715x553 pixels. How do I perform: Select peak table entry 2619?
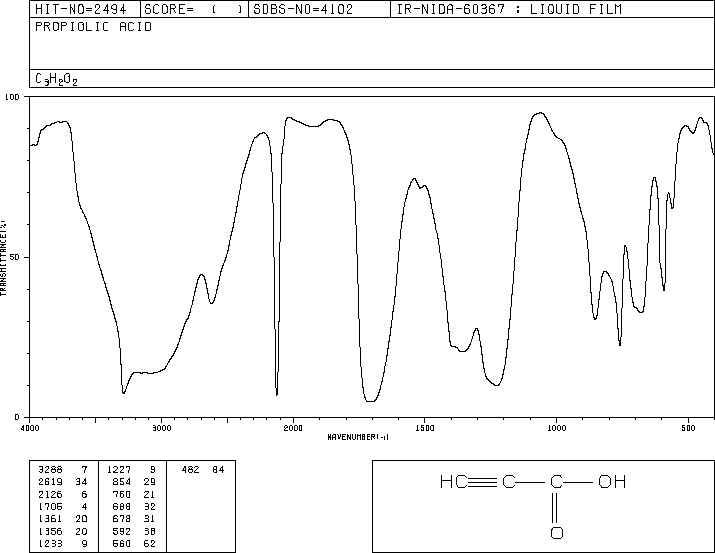63,482
